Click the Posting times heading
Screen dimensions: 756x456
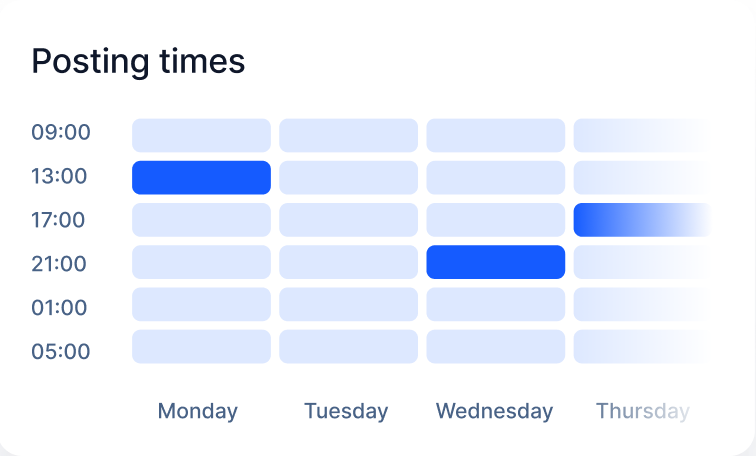138,61
